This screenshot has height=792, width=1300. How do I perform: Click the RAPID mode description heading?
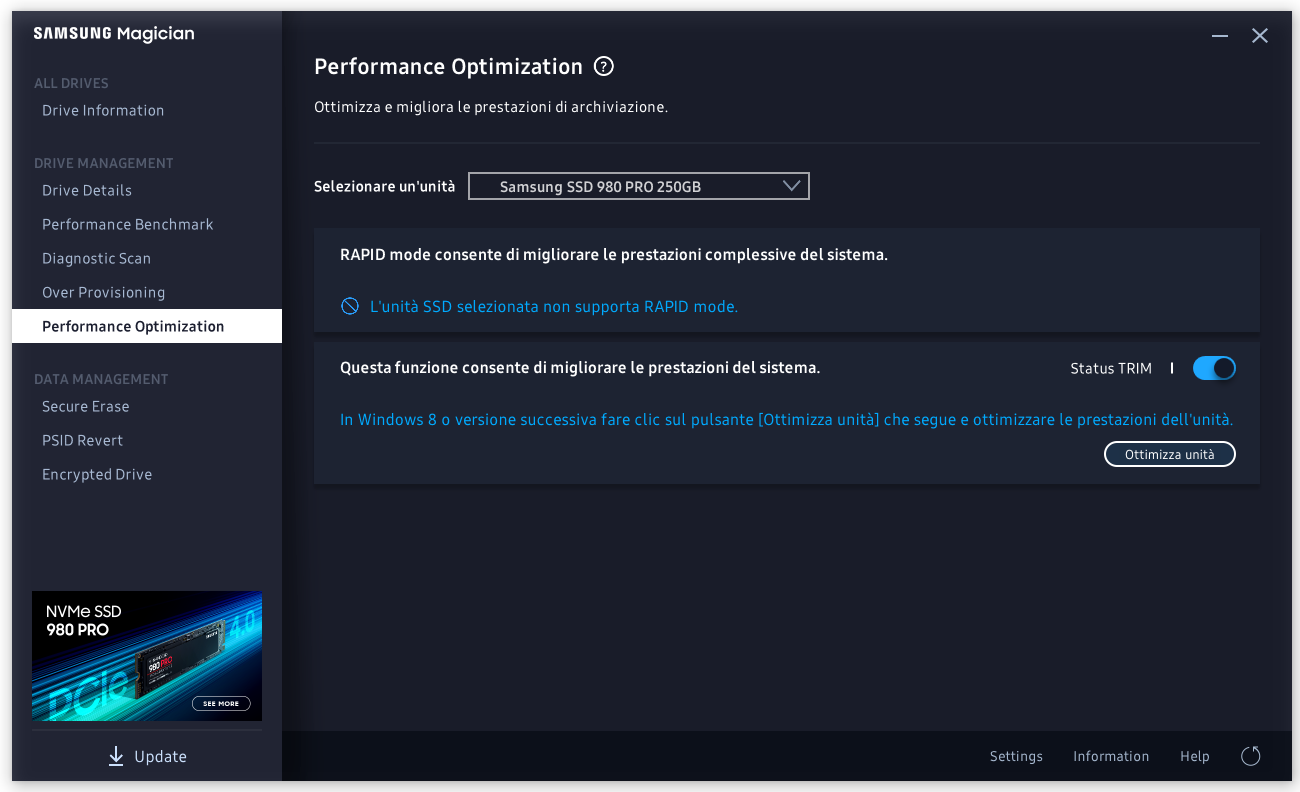[614, 255]
